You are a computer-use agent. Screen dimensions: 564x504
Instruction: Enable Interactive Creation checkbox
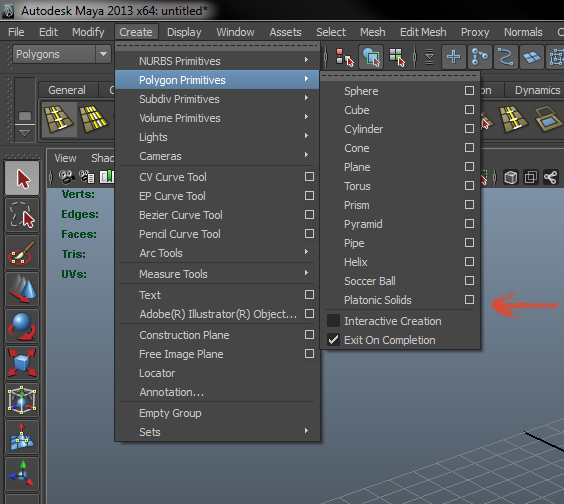pos(333,321)
